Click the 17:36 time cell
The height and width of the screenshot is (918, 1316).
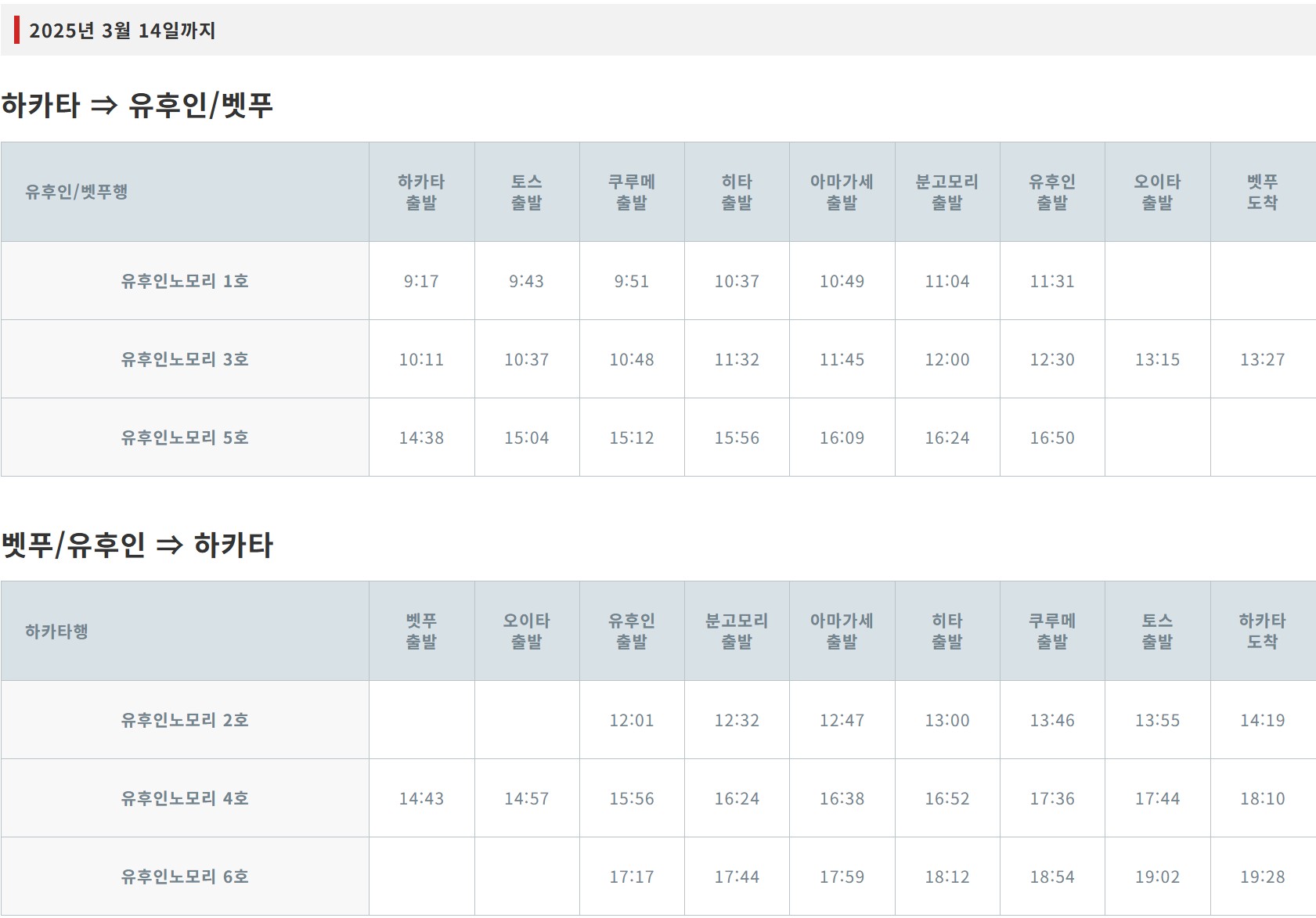point(1052,798)
